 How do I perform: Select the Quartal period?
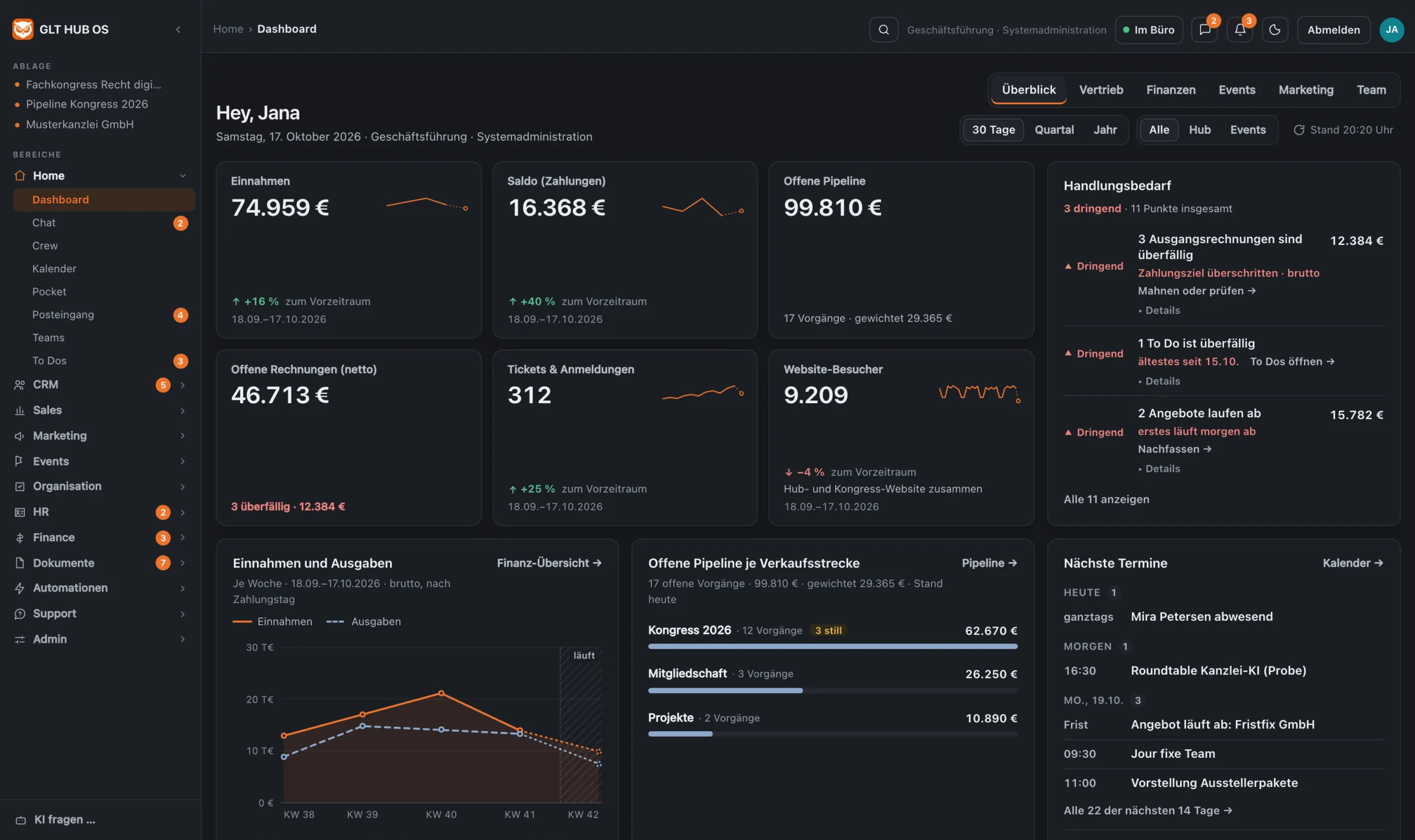coord(1054,129)
